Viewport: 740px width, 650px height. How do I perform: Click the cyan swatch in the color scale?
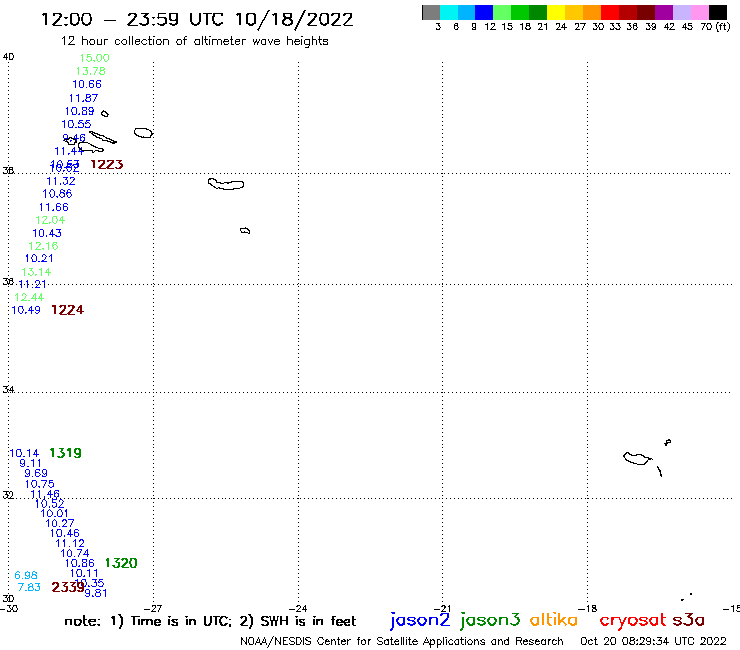449,12
